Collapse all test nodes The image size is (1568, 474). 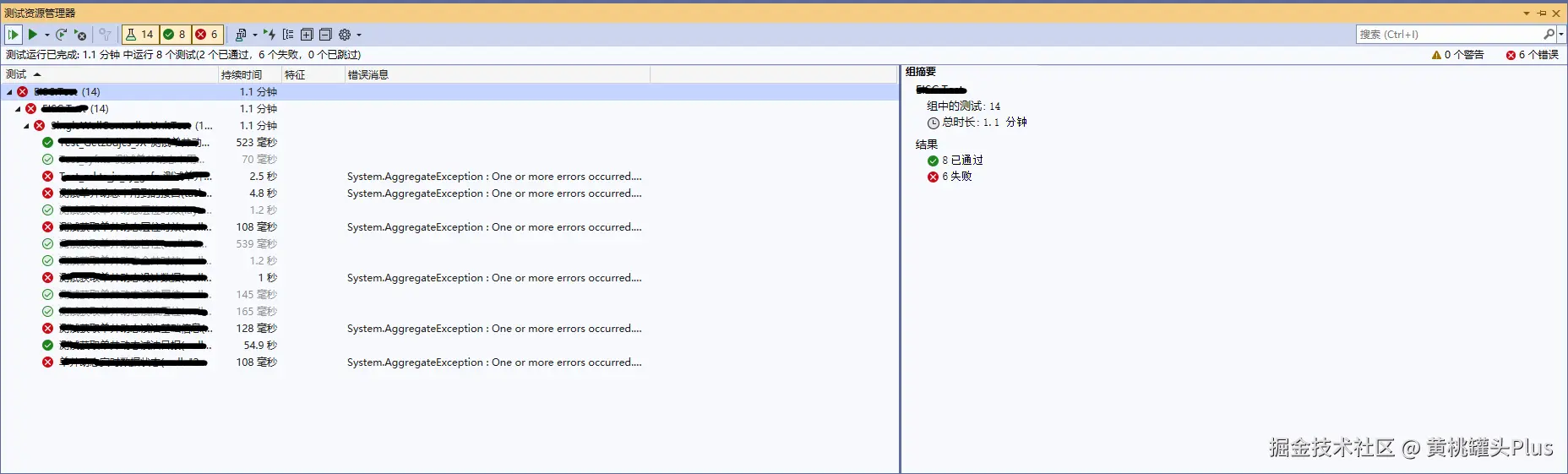pyautogui.click(x=325, y=35)
